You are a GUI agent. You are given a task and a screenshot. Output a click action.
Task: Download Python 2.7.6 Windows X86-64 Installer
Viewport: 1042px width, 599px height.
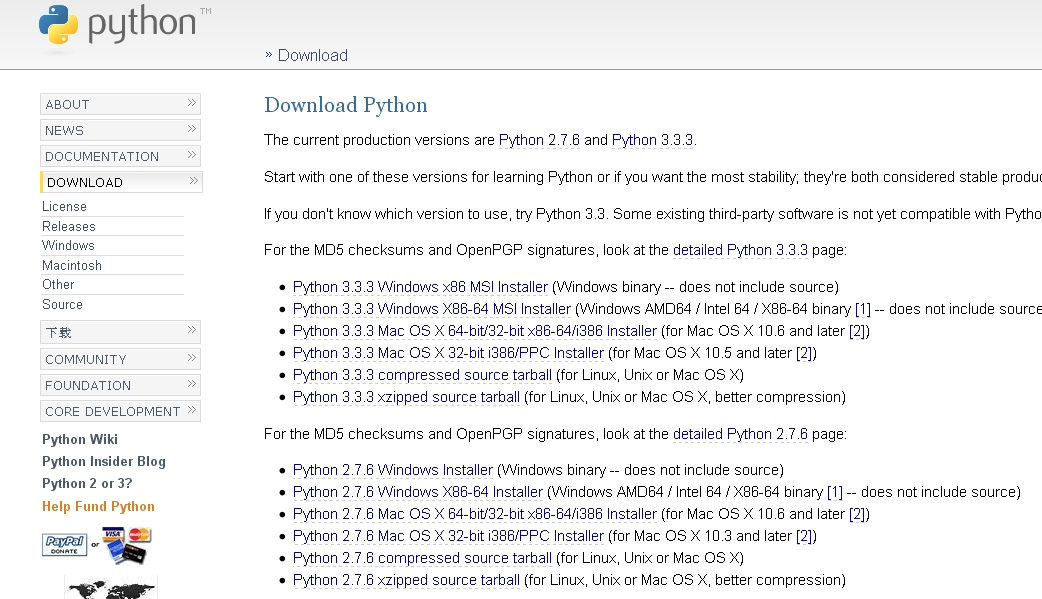(x=418, y=492)
